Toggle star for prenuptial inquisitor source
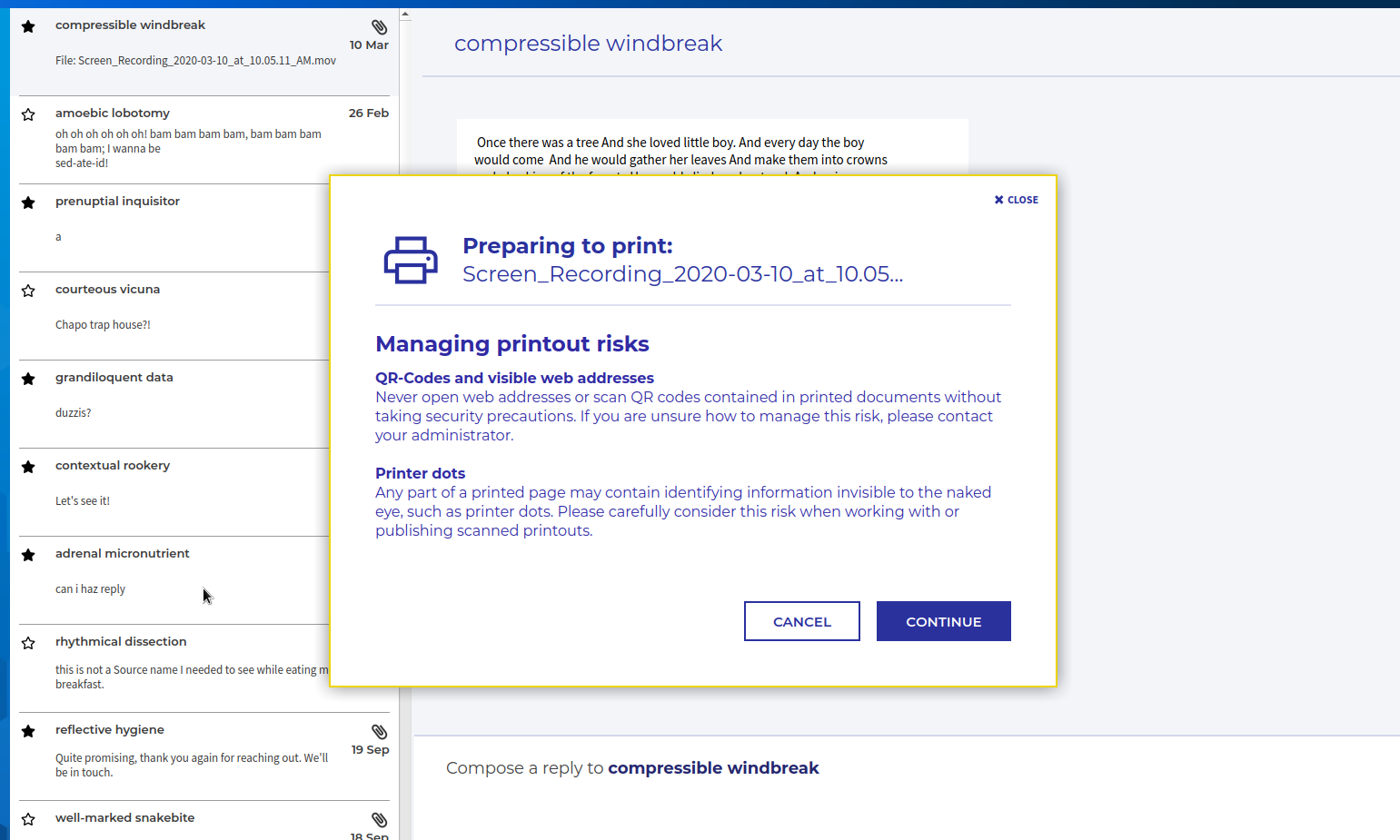The width and height of the screenshot is (1400, 840). (x=28, y=203)
